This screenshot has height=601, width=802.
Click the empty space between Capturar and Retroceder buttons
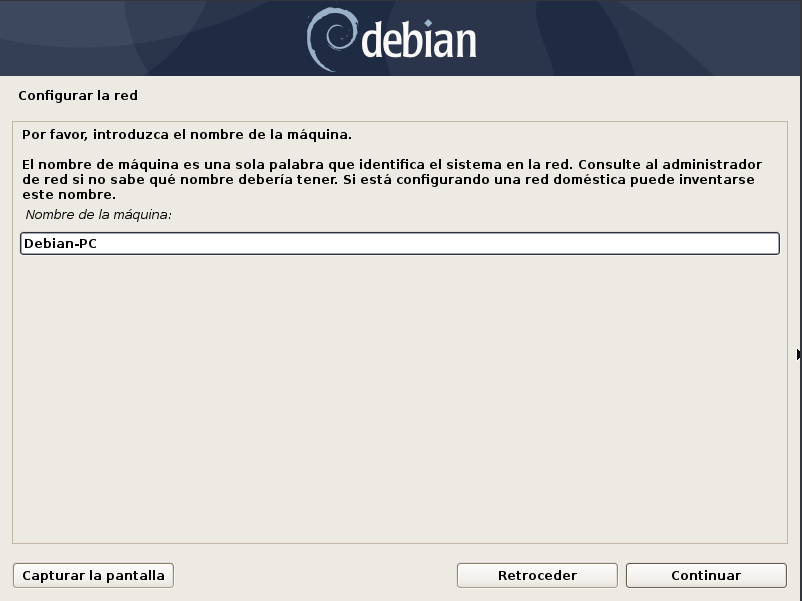(x=315, y=575)
